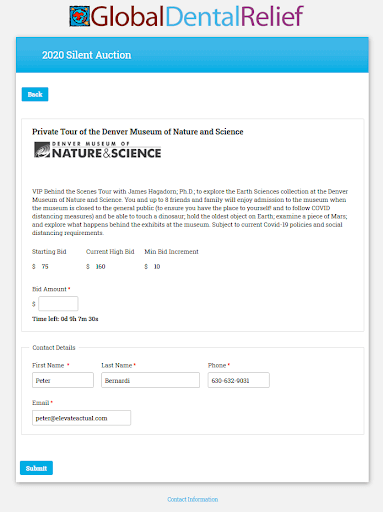Select the Current High Bid value 160
383x512 pixels.
click(x=100, y=267)
